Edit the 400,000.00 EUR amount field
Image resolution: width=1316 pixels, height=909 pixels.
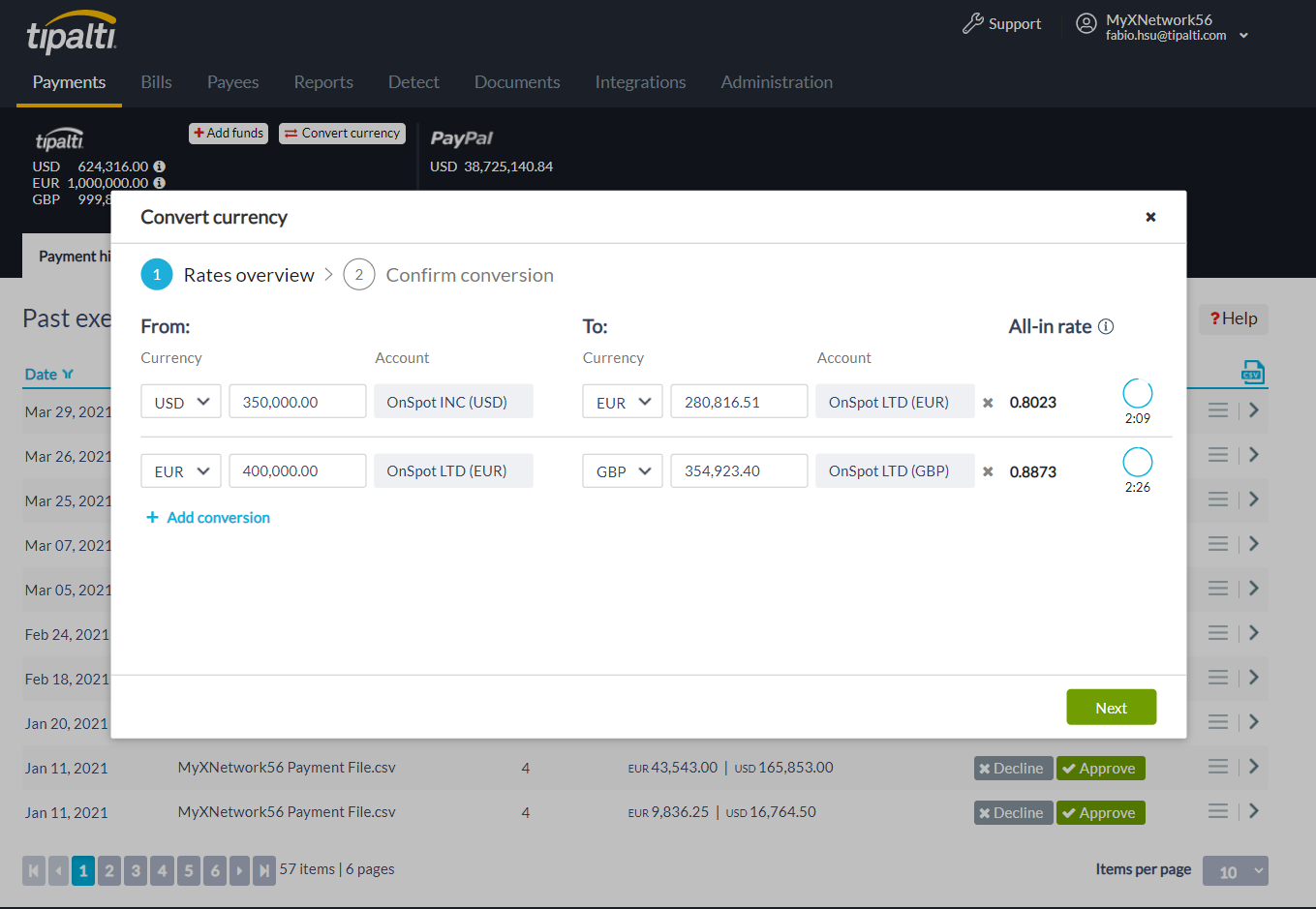coord(297,470)
